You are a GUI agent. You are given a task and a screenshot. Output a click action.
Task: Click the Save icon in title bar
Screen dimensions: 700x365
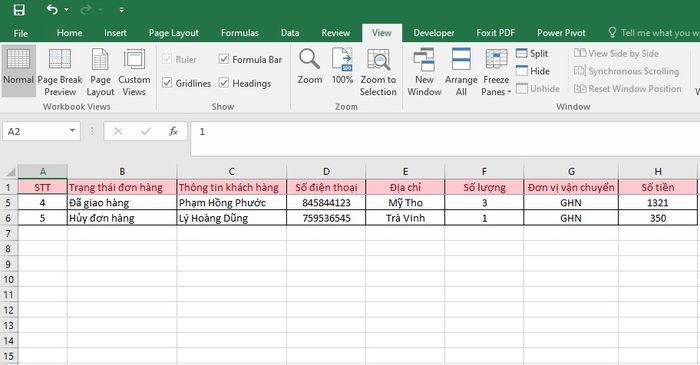pyautogui.click(x=19, y=9)
